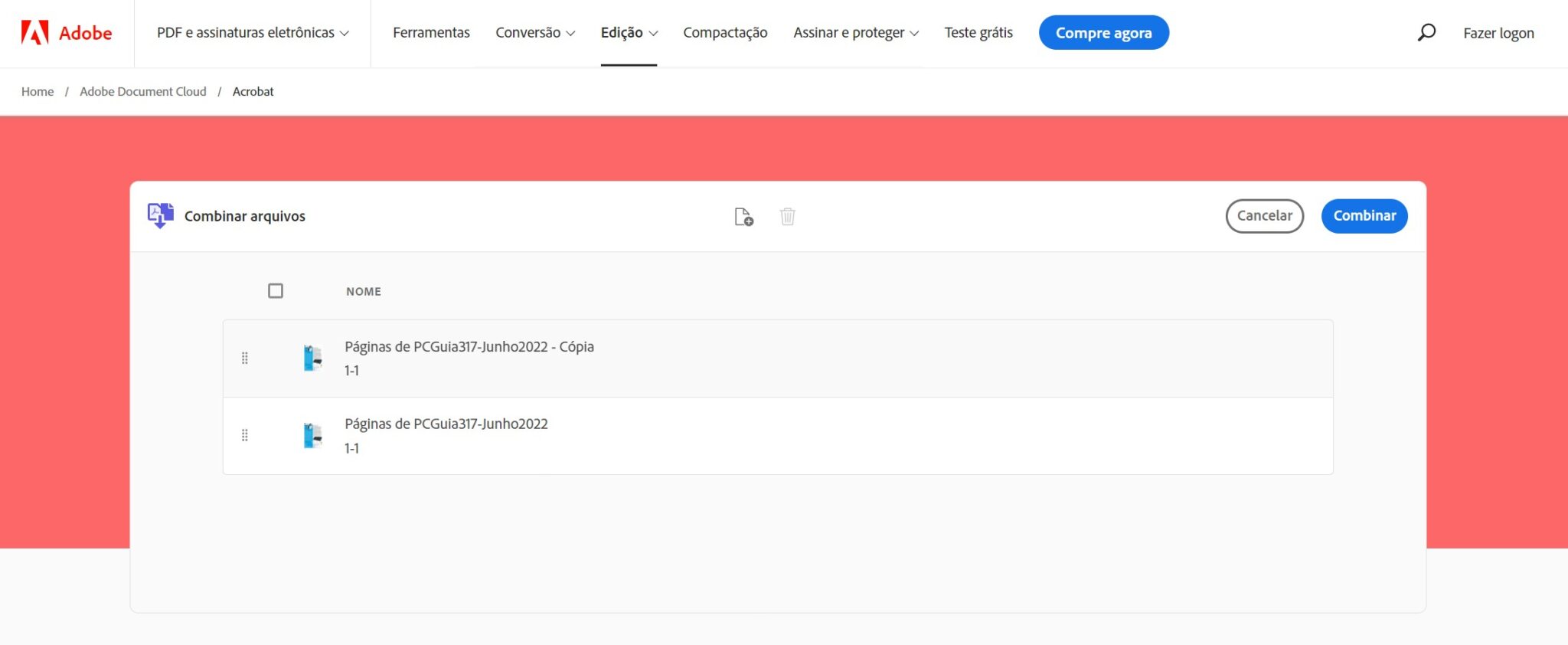This screenshot has width=1568, height=645.
Task: Click the Compre agora button
Action: click(x=1103, y=33)
